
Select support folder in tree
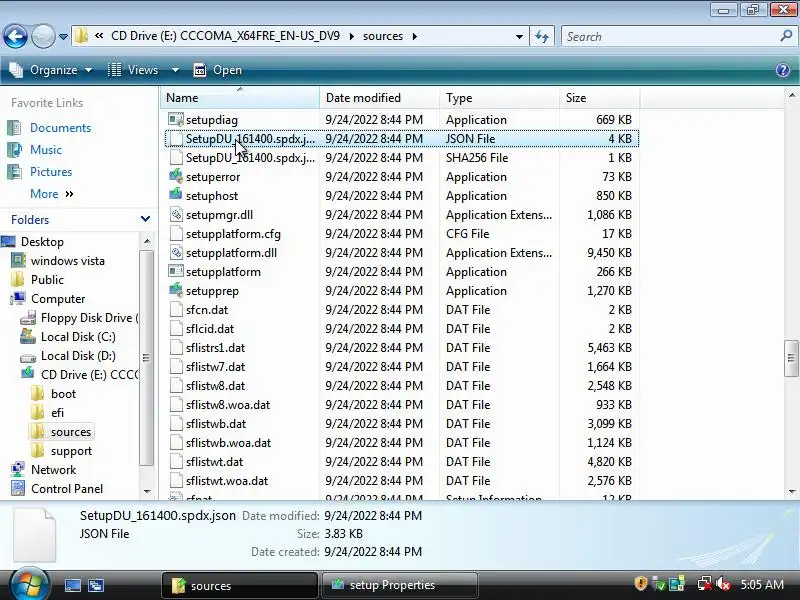[71, 451]
